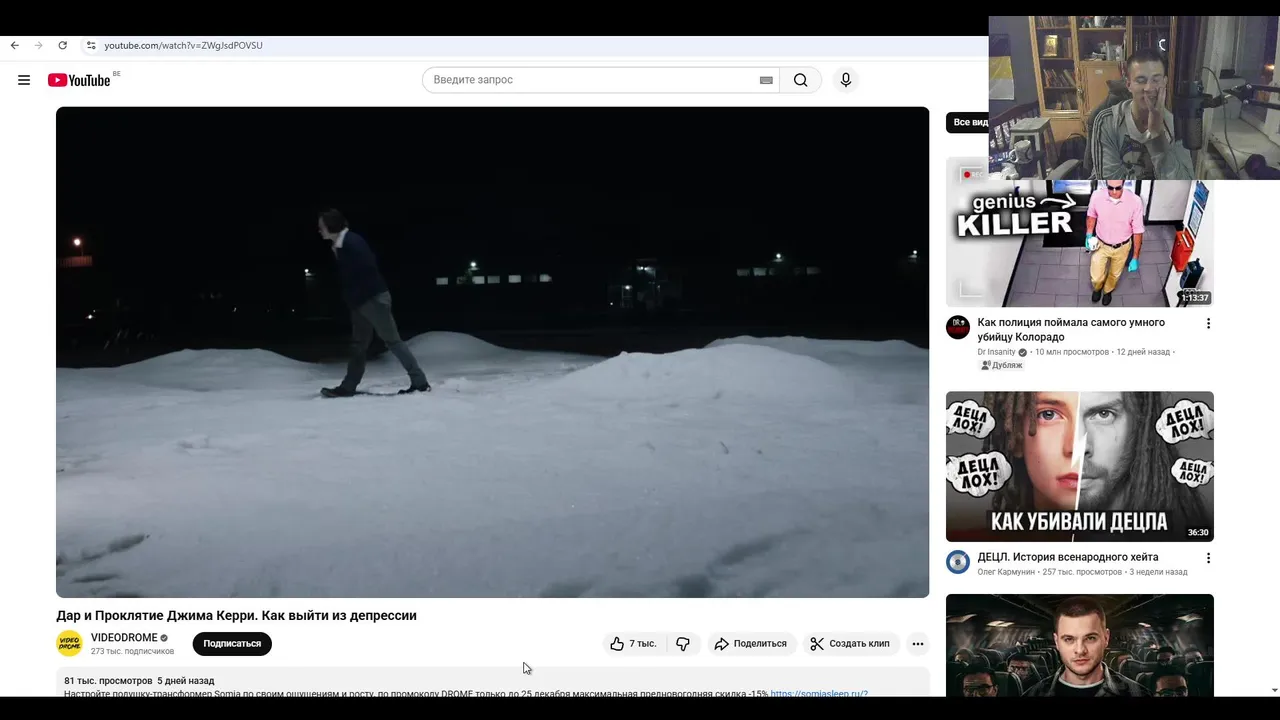Create a clip via 'Создать клип'
1280x720 pixels.
(x=850, y=644)
